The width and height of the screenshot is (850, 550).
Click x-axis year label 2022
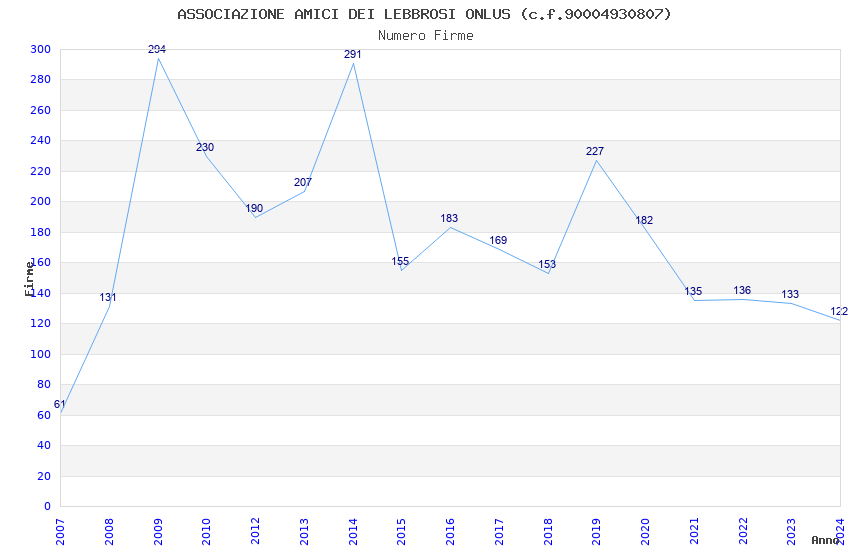743,532
